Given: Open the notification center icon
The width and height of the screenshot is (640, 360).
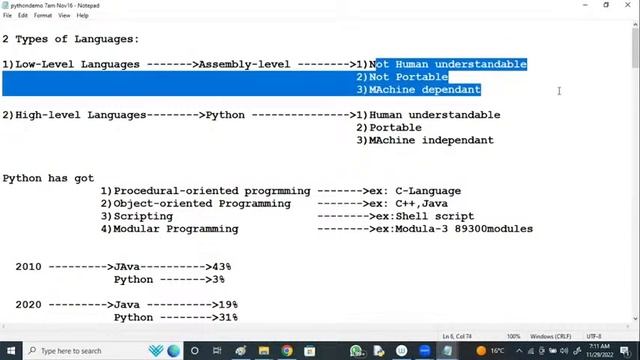Looking at the screenshot, I should 625,351.
